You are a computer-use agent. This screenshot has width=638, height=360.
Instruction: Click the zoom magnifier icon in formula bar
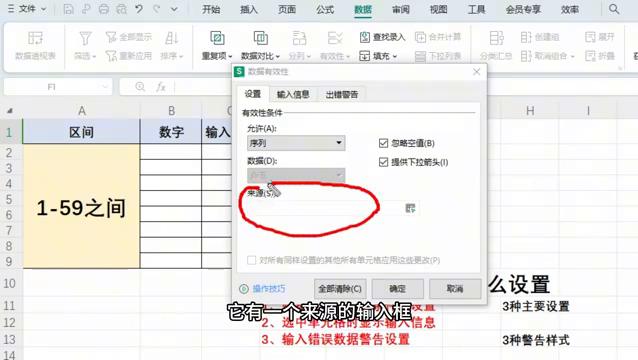coord(140,87)
